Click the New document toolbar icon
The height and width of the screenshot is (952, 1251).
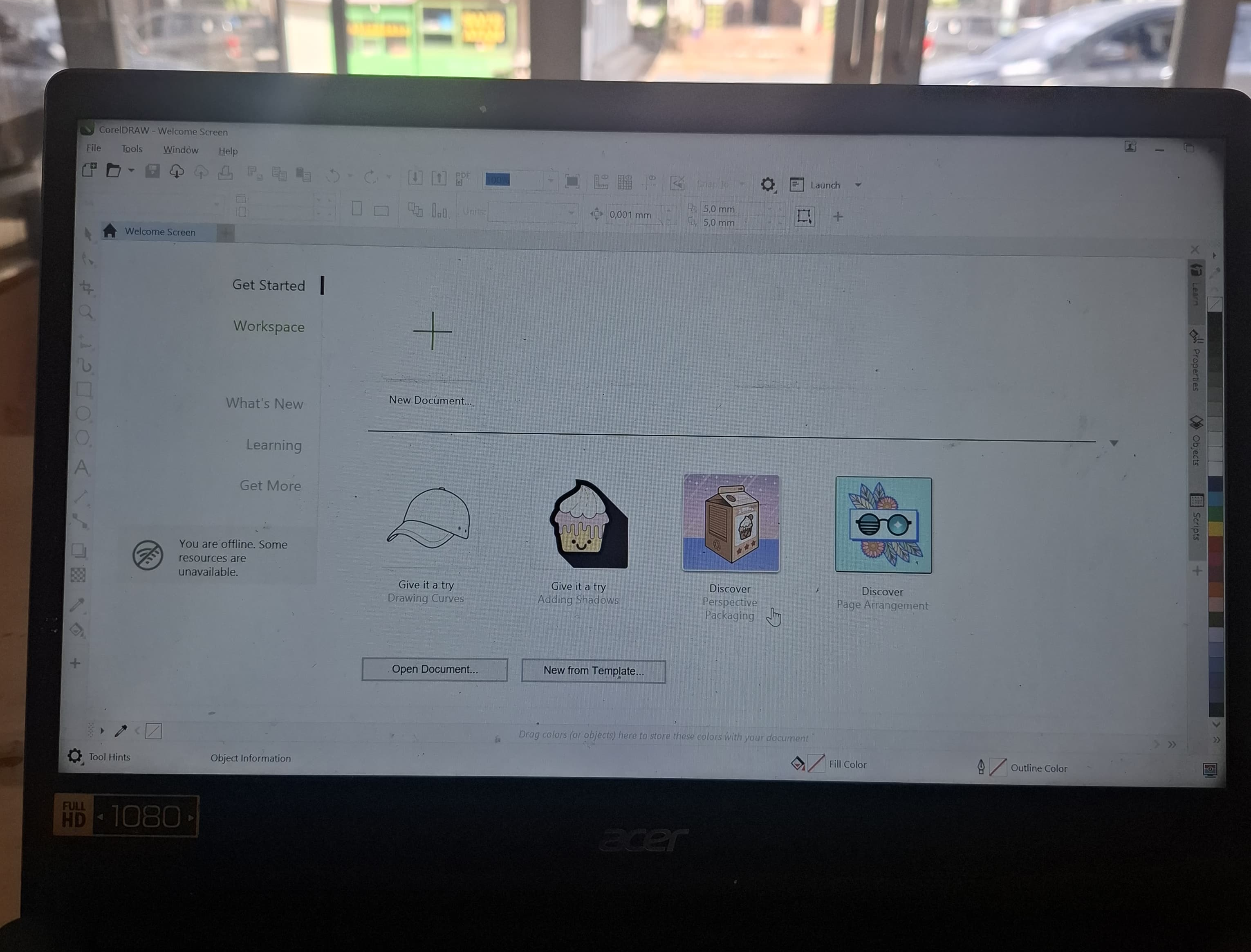(90, 170)
